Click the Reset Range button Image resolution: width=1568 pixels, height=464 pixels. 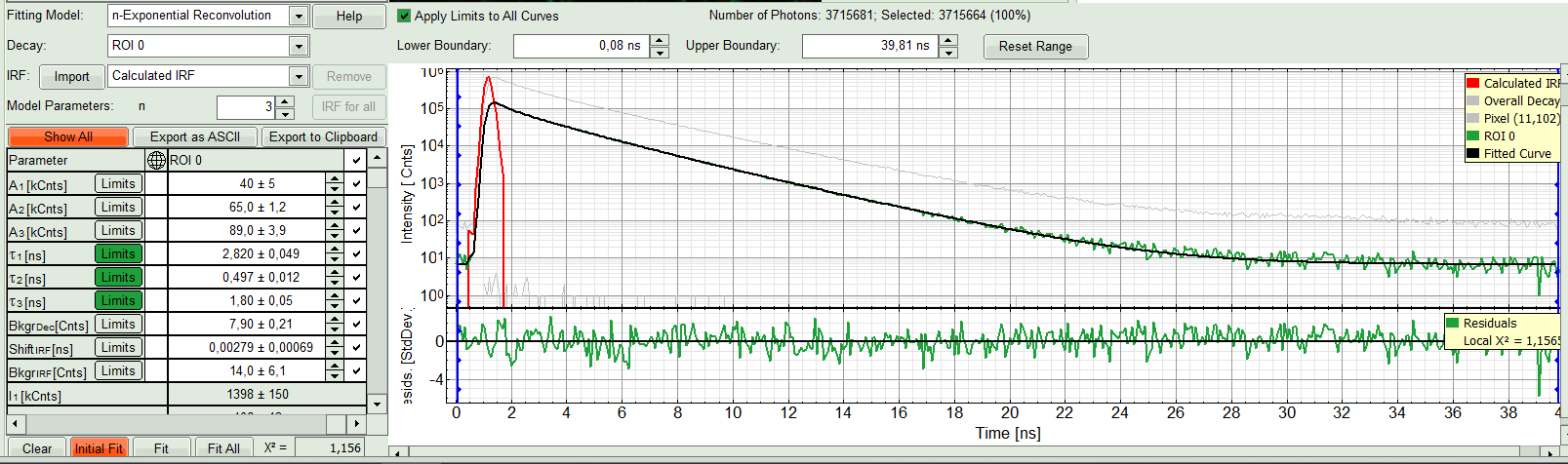(x=1034, y=46)
